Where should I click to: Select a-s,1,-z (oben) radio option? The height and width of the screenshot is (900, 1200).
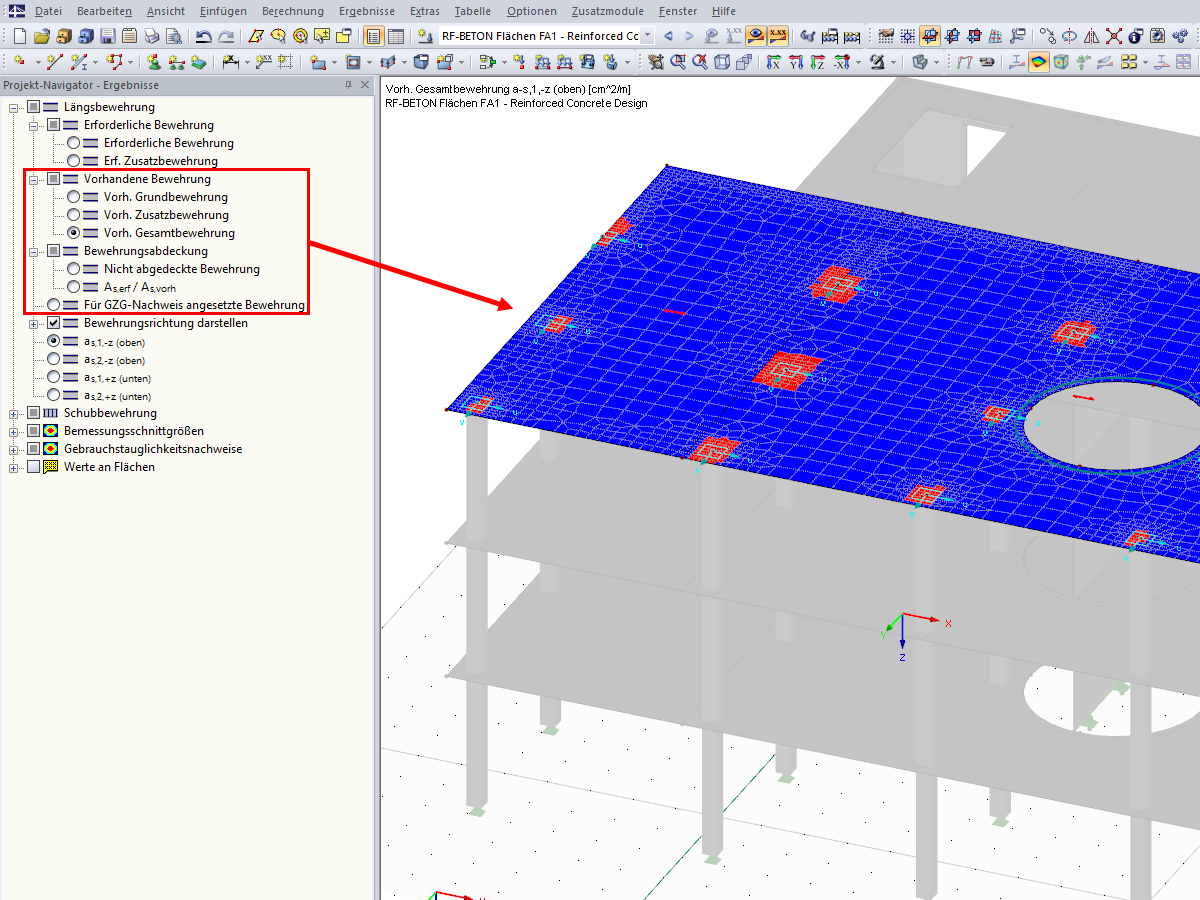pyautogui.click(x=53, y=341)
